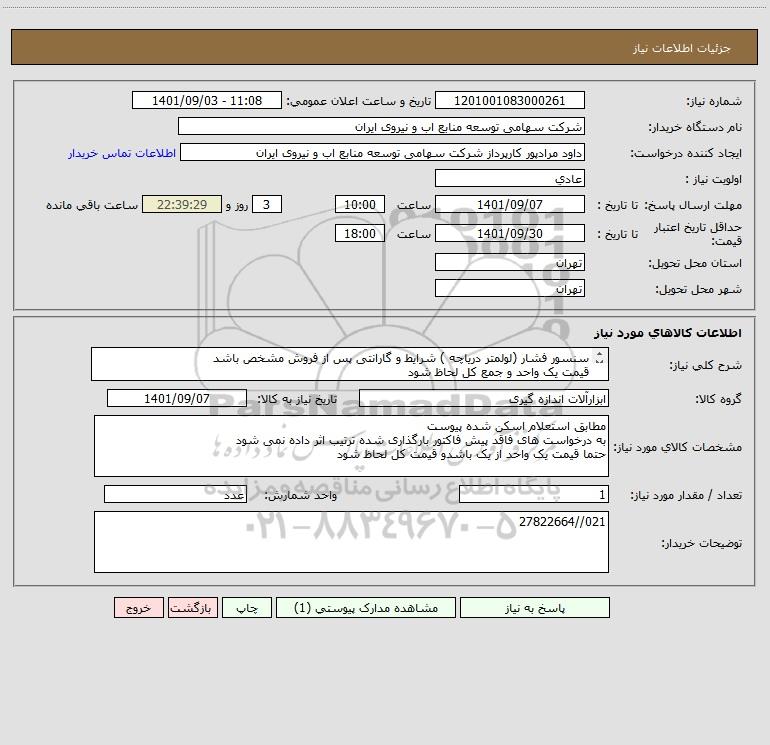This screenshot has width=770, height=745.
Task: Click the 'بازگشت' back button
Action: [192, 608]
